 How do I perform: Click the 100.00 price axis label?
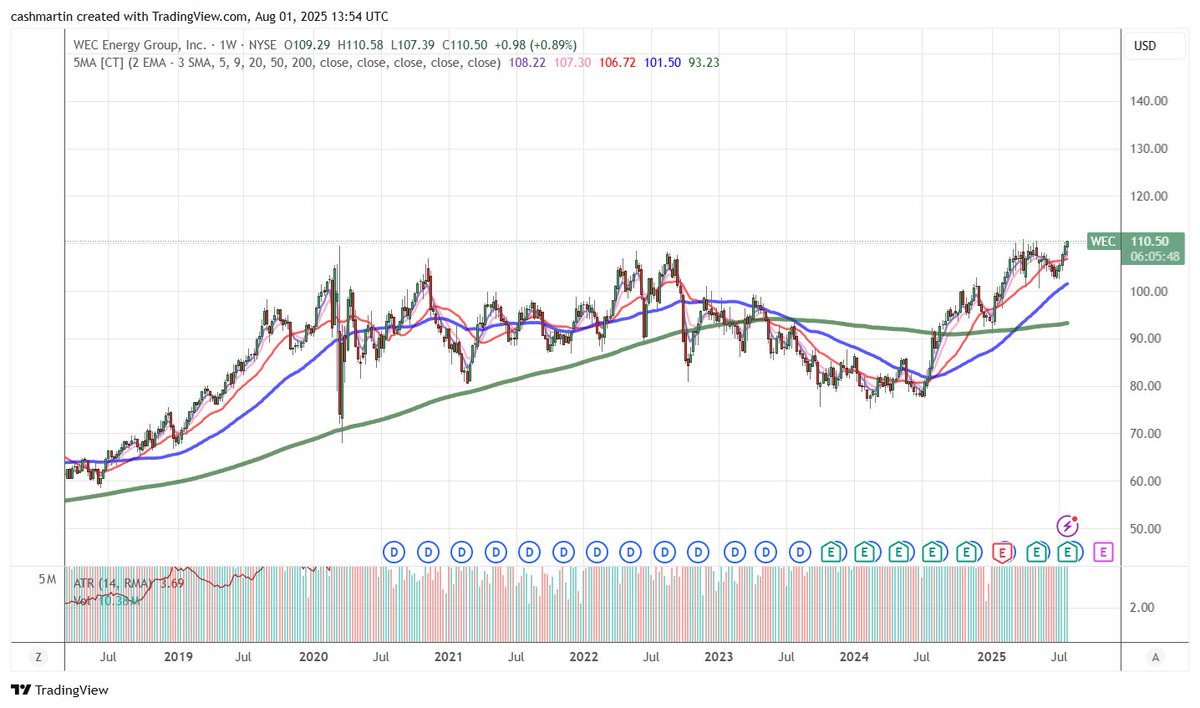(1150, 291)
